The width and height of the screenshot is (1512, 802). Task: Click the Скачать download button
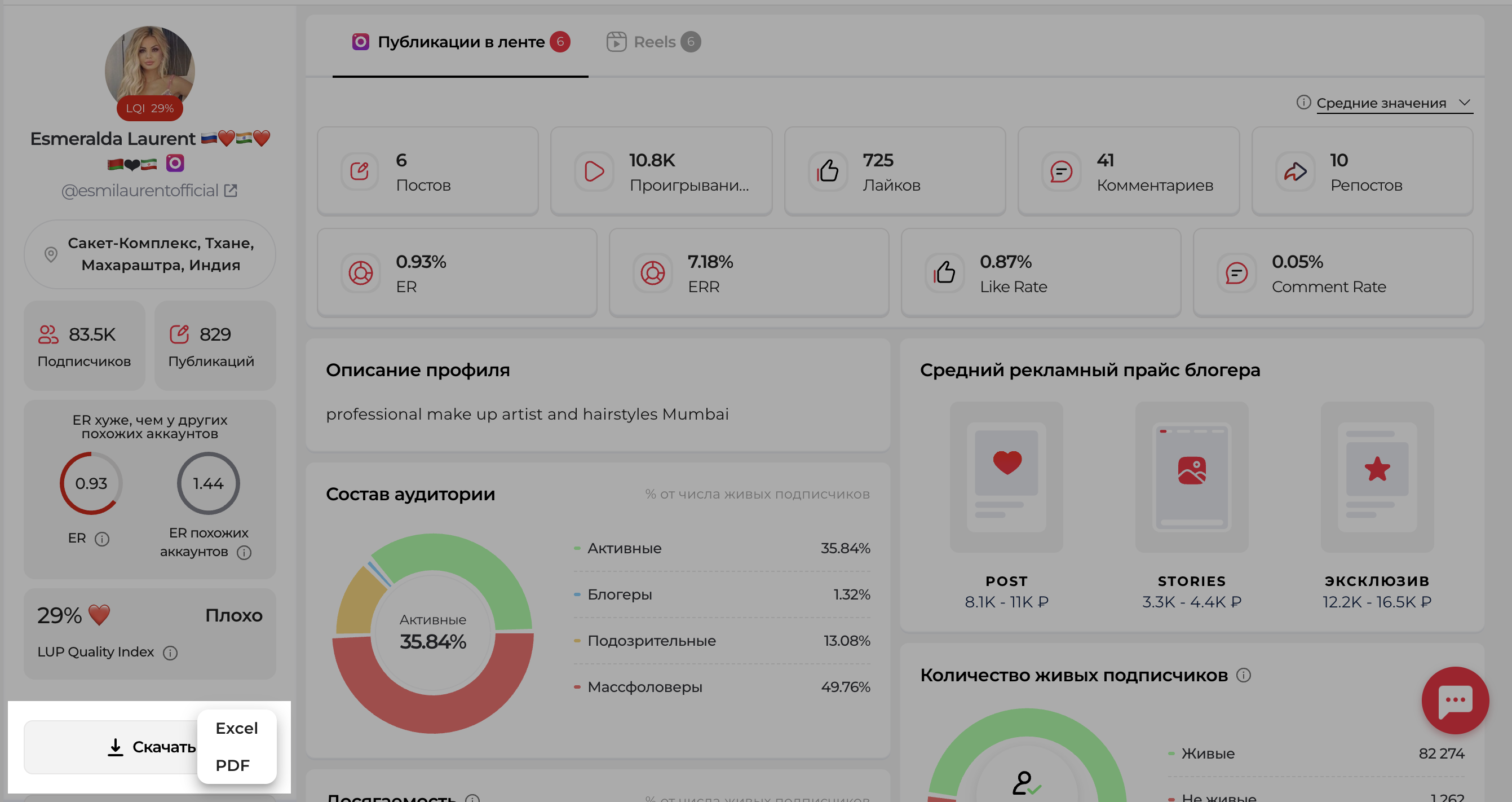112,747
